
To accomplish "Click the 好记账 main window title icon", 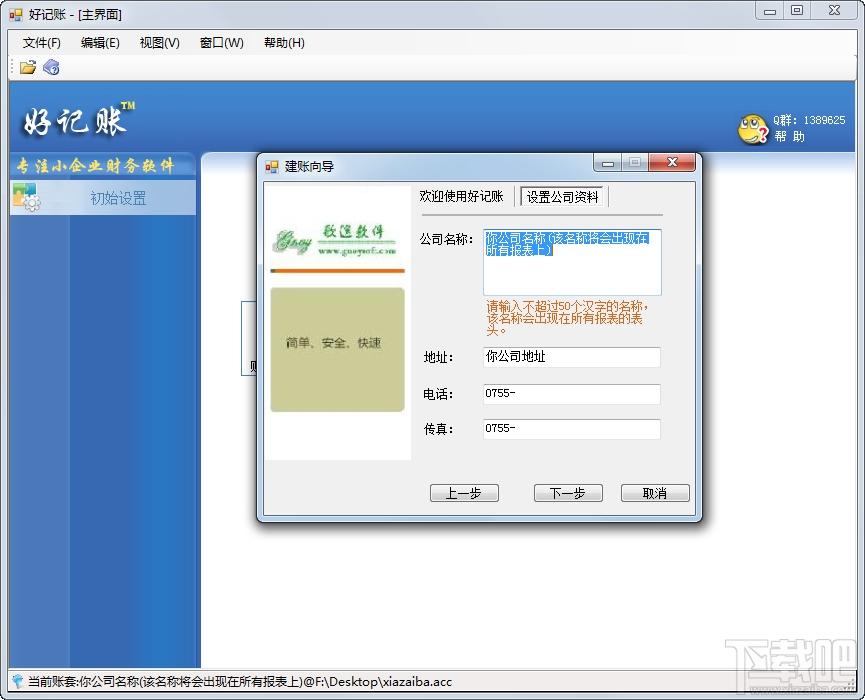I will (16, 15).
